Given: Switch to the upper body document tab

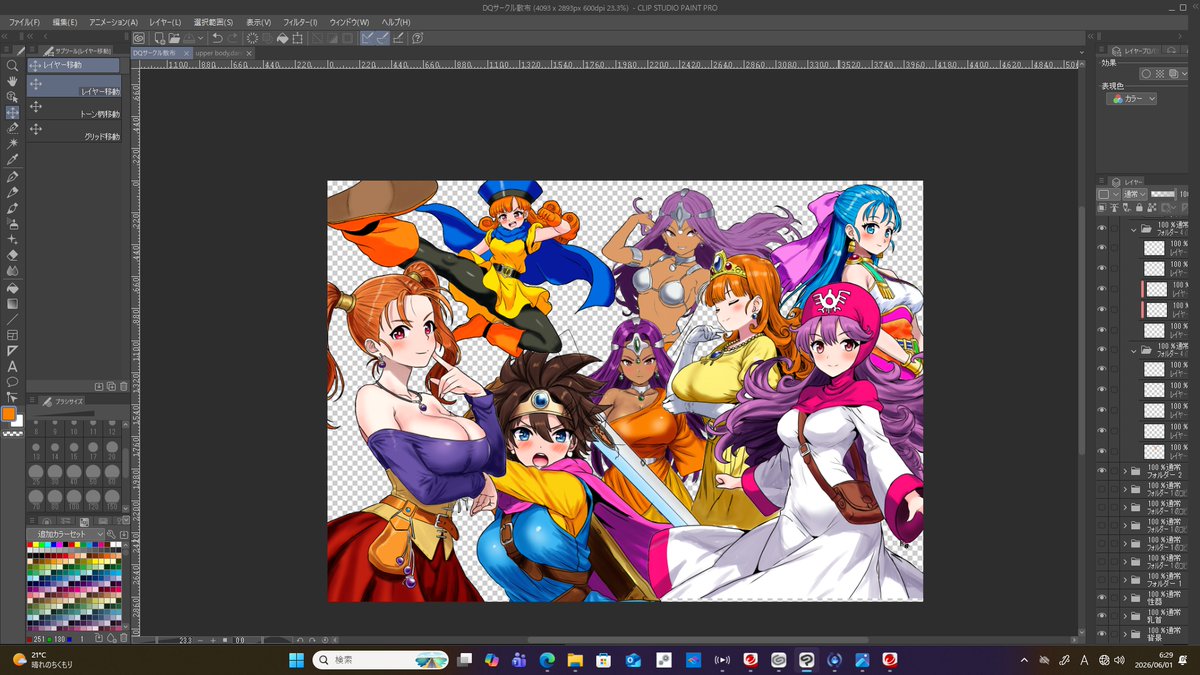Looking at the screenshot, I should (216, 52).
